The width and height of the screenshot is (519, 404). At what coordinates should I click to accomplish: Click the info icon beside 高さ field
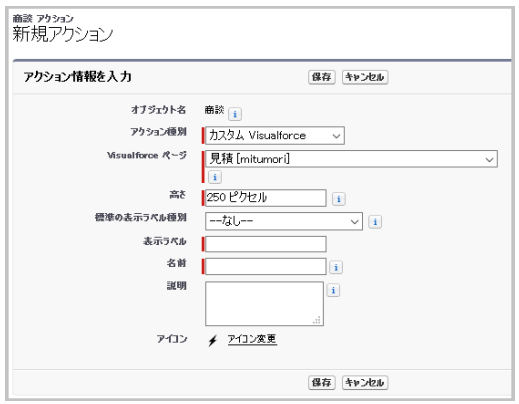coord(338,199)
